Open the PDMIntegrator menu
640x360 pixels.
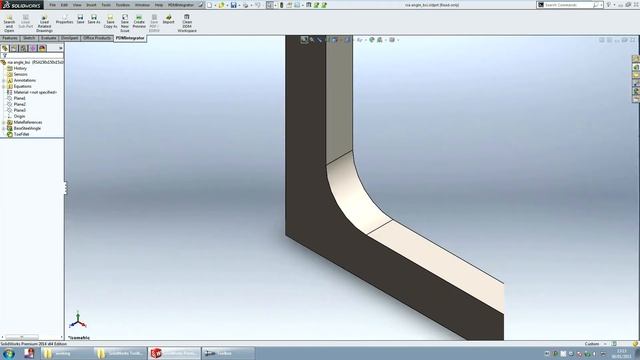(181, 5)
